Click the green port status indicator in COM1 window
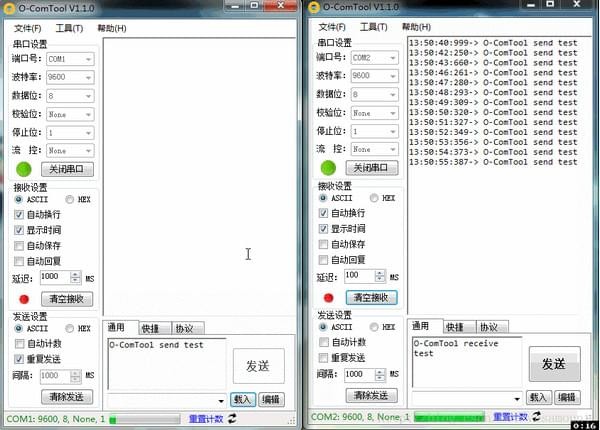 (x=23, y=169)
